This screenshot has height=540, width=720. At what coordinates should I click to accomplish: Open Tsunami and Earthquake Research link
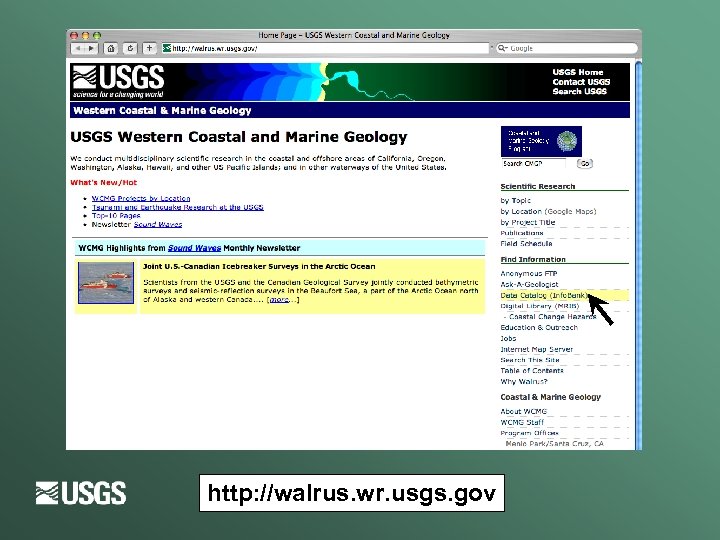point(178,207)
